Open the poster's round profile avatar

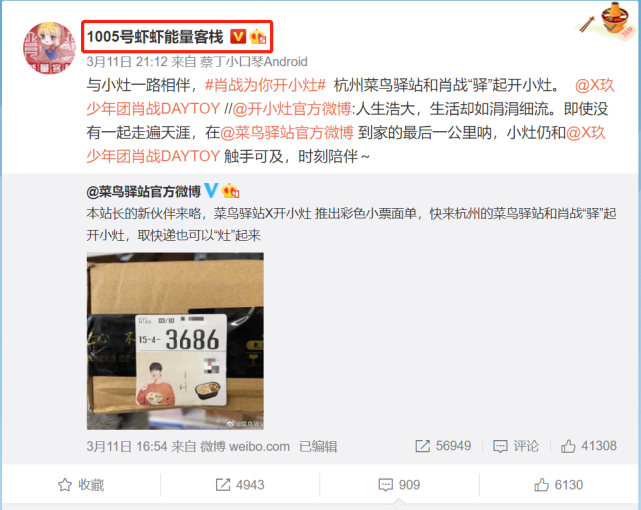click(49, 48)
